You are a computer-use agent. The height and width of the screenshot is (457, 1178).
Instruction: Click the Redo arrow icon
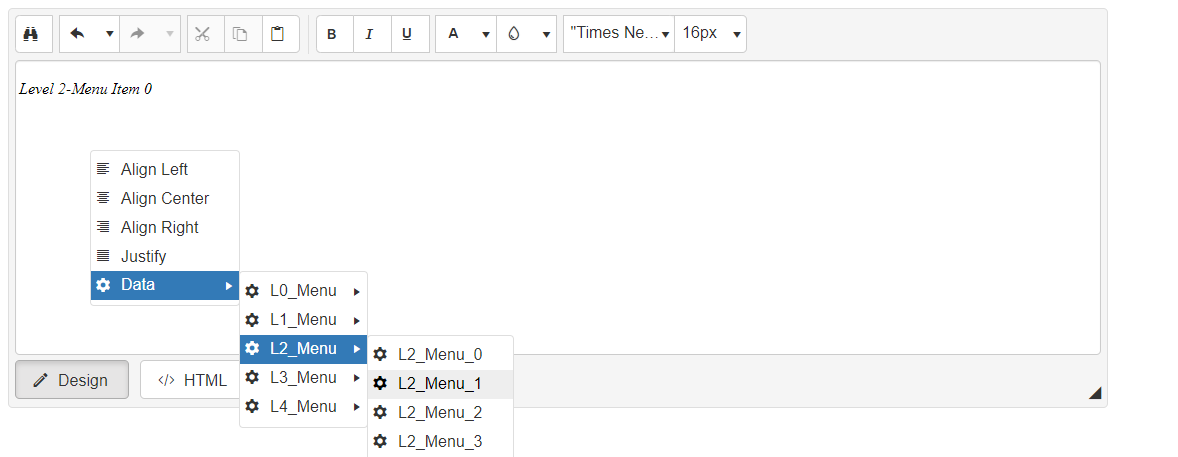coord(138,34)
